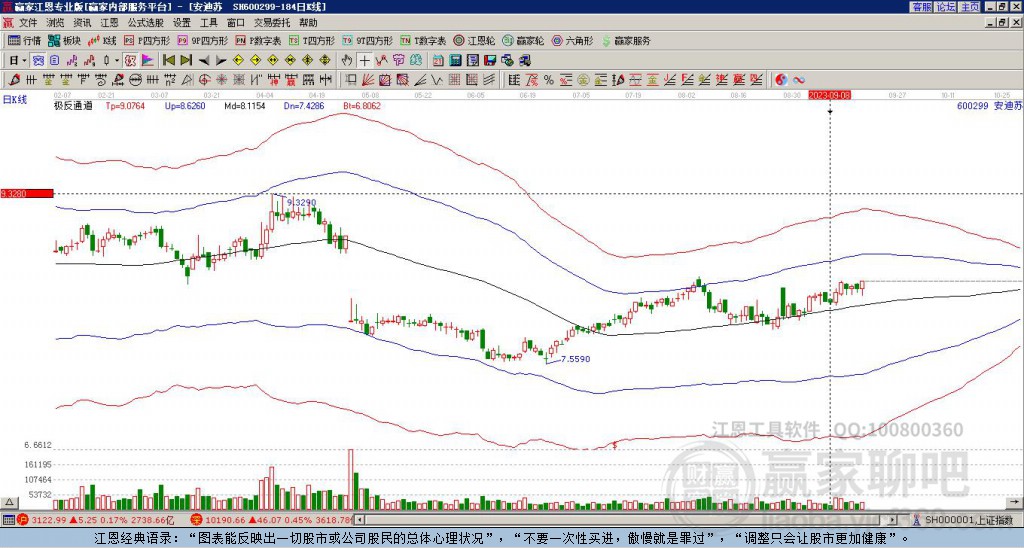Open the 9P四方形 tool
This screenshot has width=1024, height=548.
(x=202, y=40)
